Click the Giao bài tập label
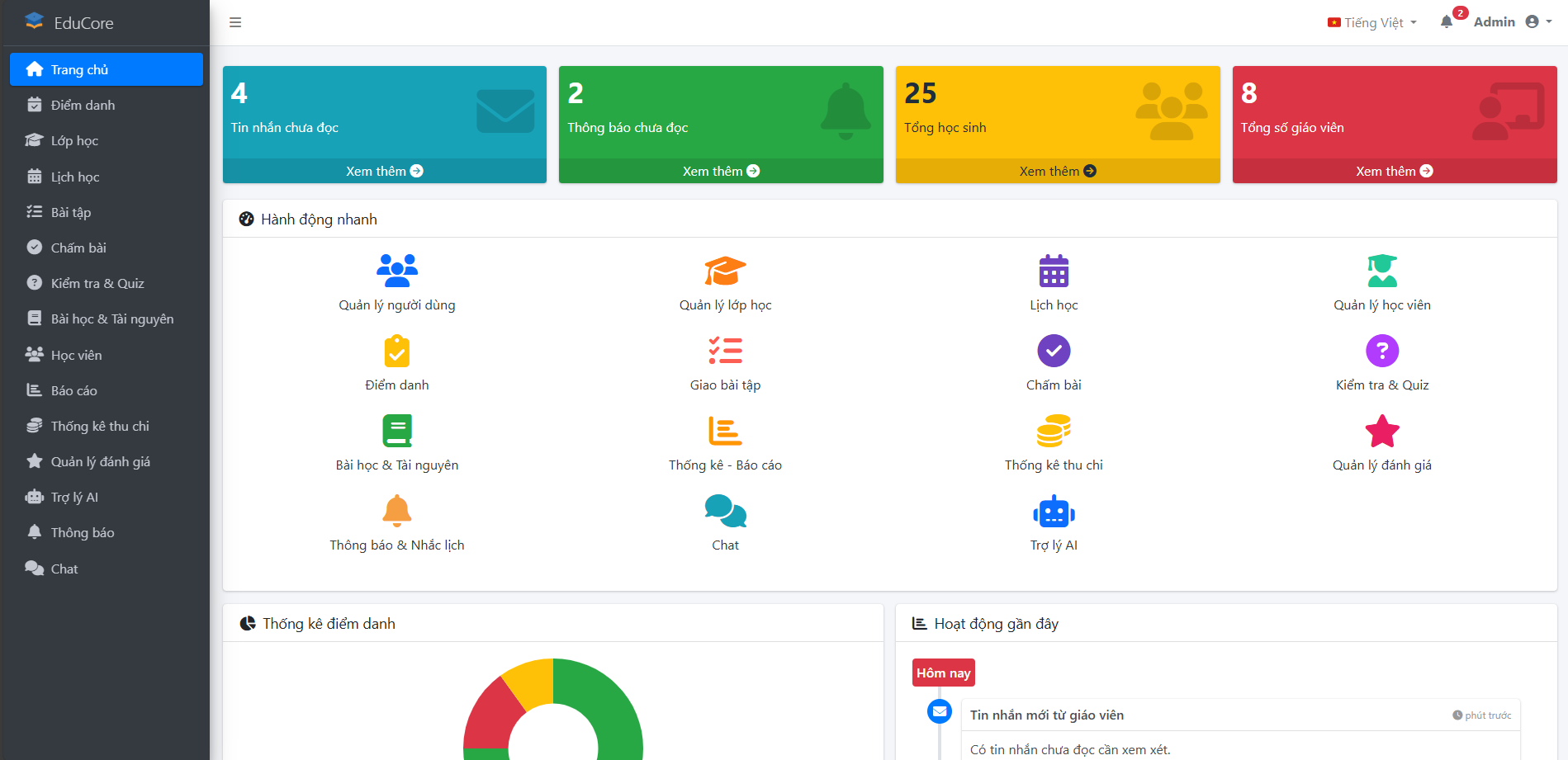 pos(725,385)
